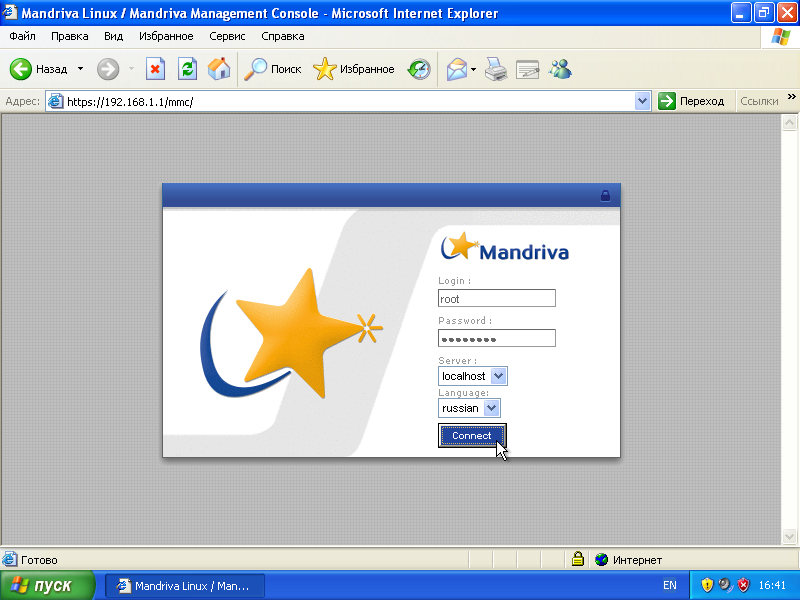Select the Mandriva Linux taskbar button
This screenshot has height=600, width=800.
[185, 586]
